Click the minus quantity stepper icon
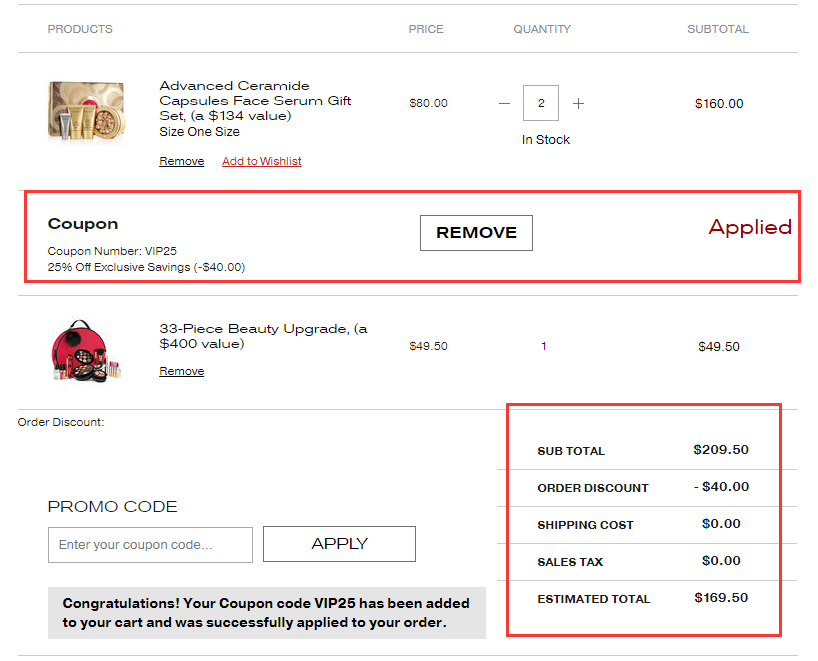This screenshot has height=661, width=818. (x=504, y=104)
